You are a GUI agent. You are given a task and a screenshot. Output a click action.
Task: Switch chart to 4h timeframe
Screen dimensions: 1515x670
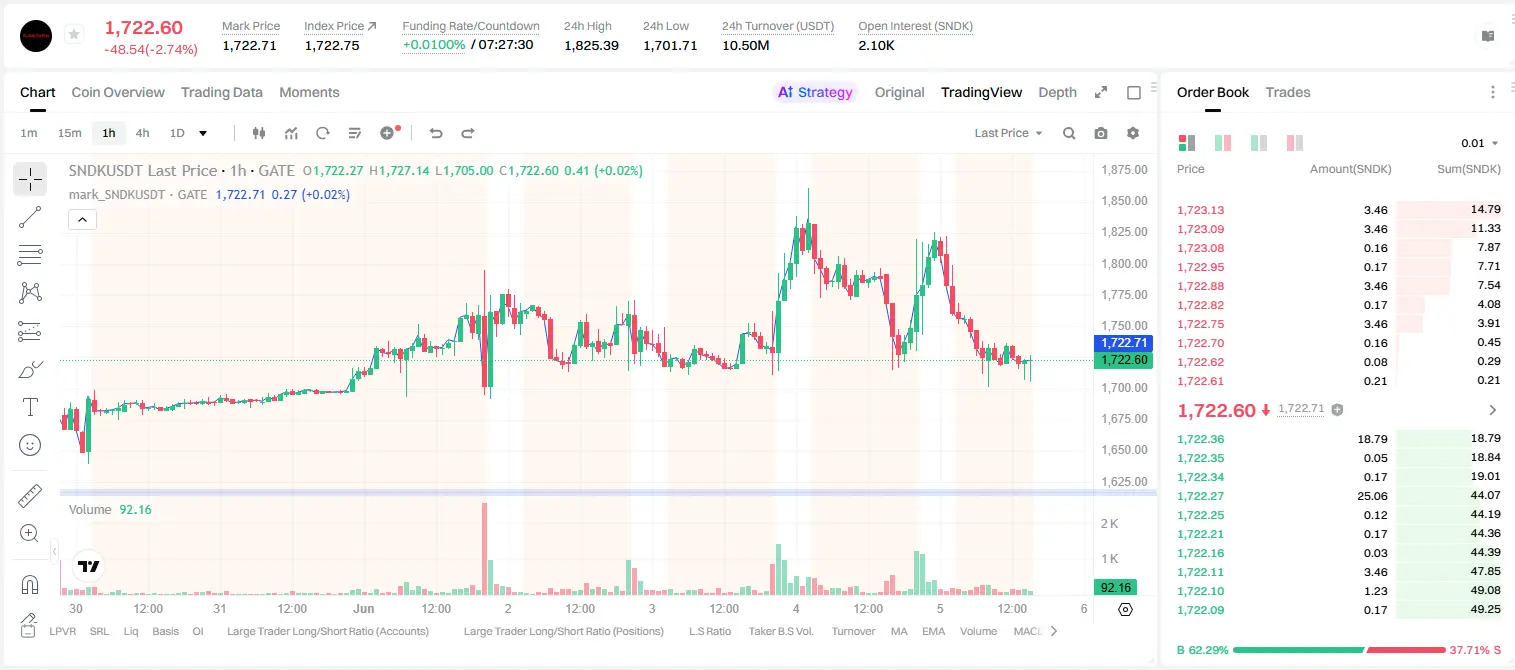pos(143,133)
